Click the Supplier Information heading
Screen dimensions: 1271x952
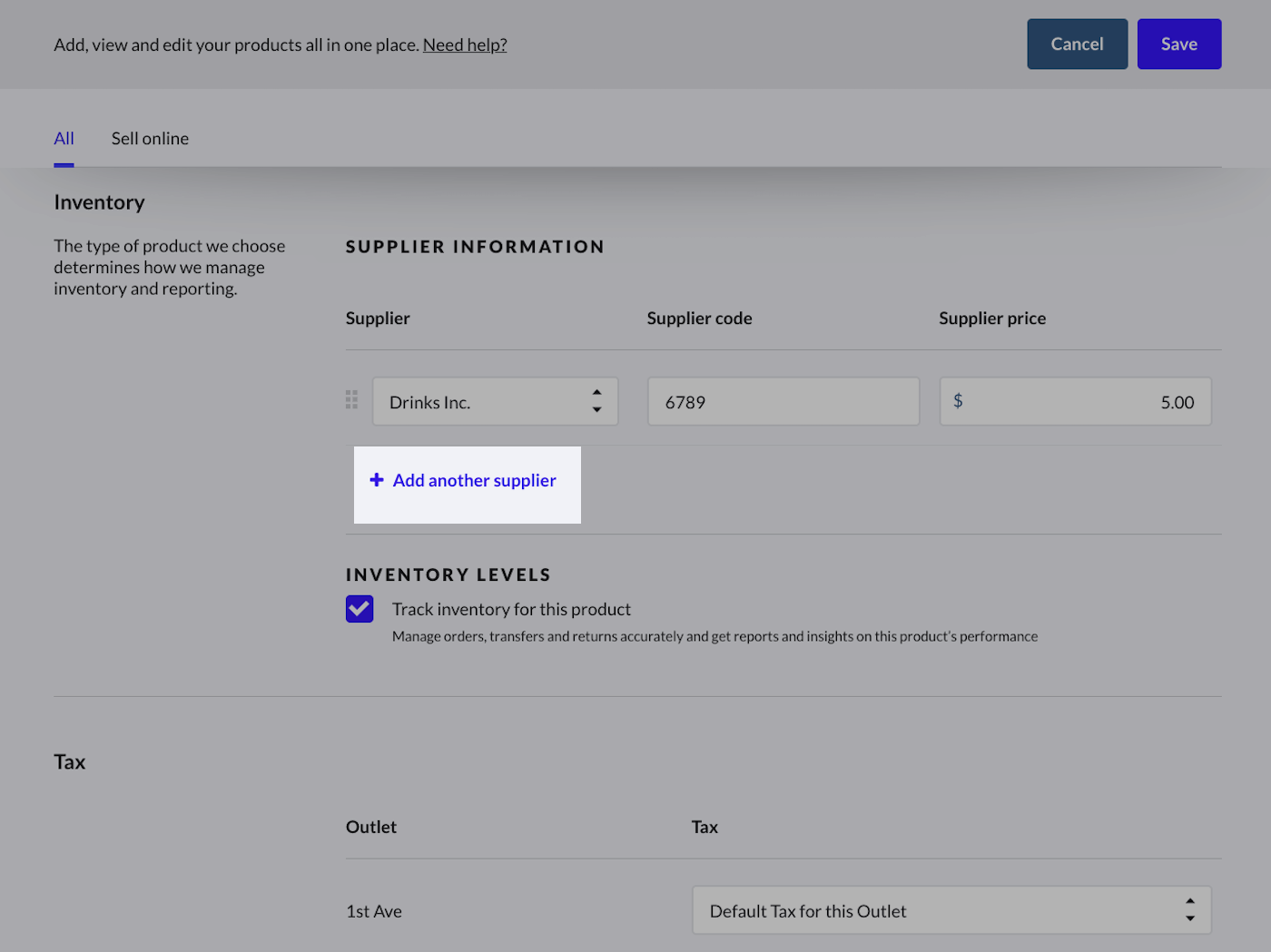[475, 247]
